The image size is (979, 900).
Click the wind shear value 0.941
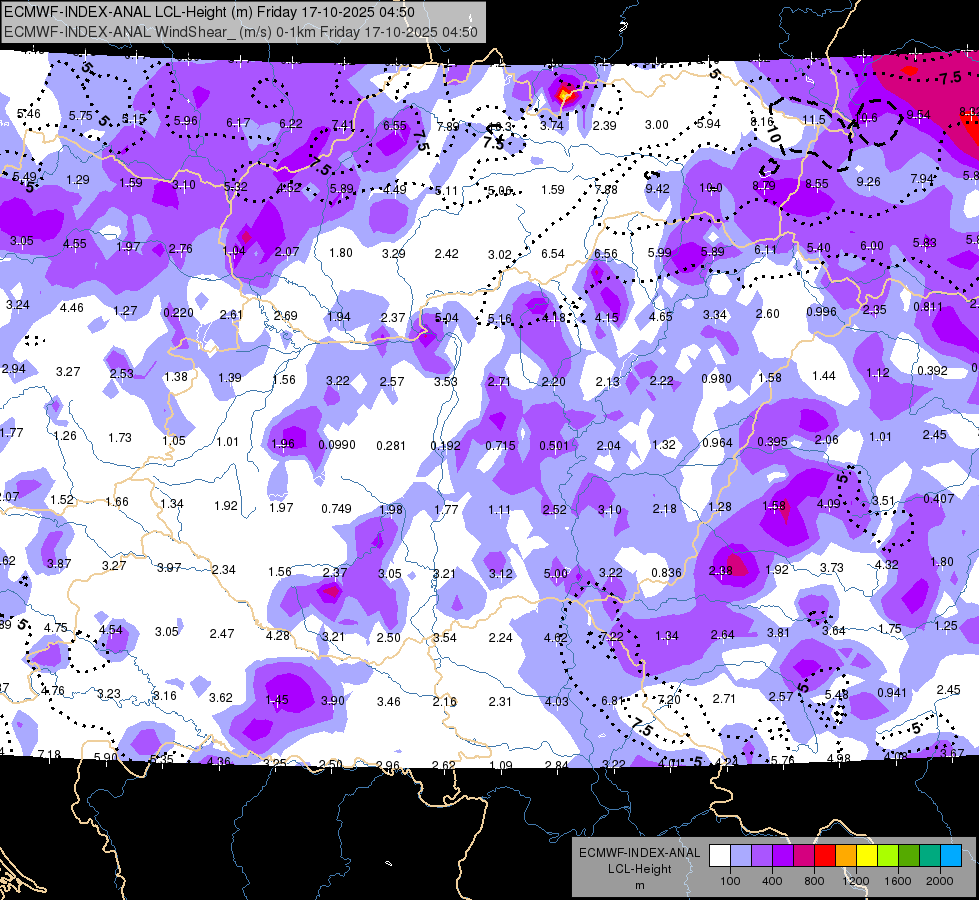coord(892,692)
